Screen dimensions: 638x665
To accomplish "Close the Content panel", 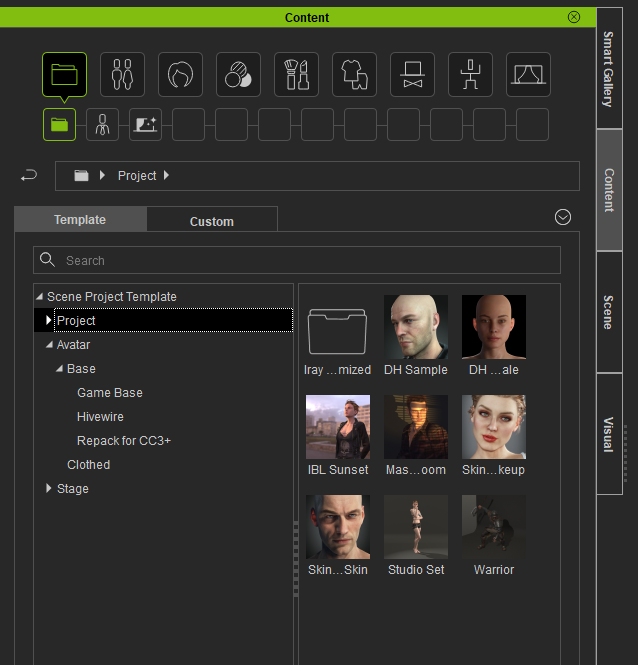I will click(574, 17).
